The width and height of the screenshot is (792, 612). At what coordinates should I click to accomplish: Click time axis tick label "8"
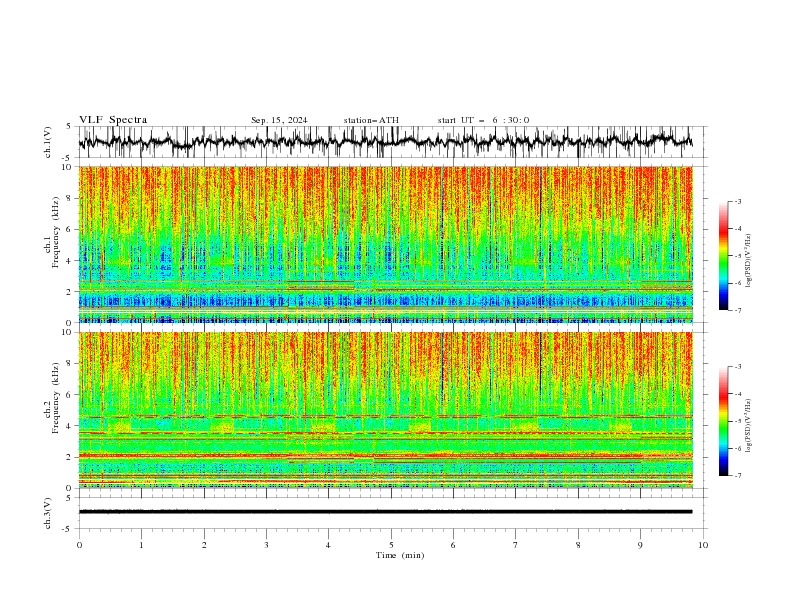pos(578,545)
